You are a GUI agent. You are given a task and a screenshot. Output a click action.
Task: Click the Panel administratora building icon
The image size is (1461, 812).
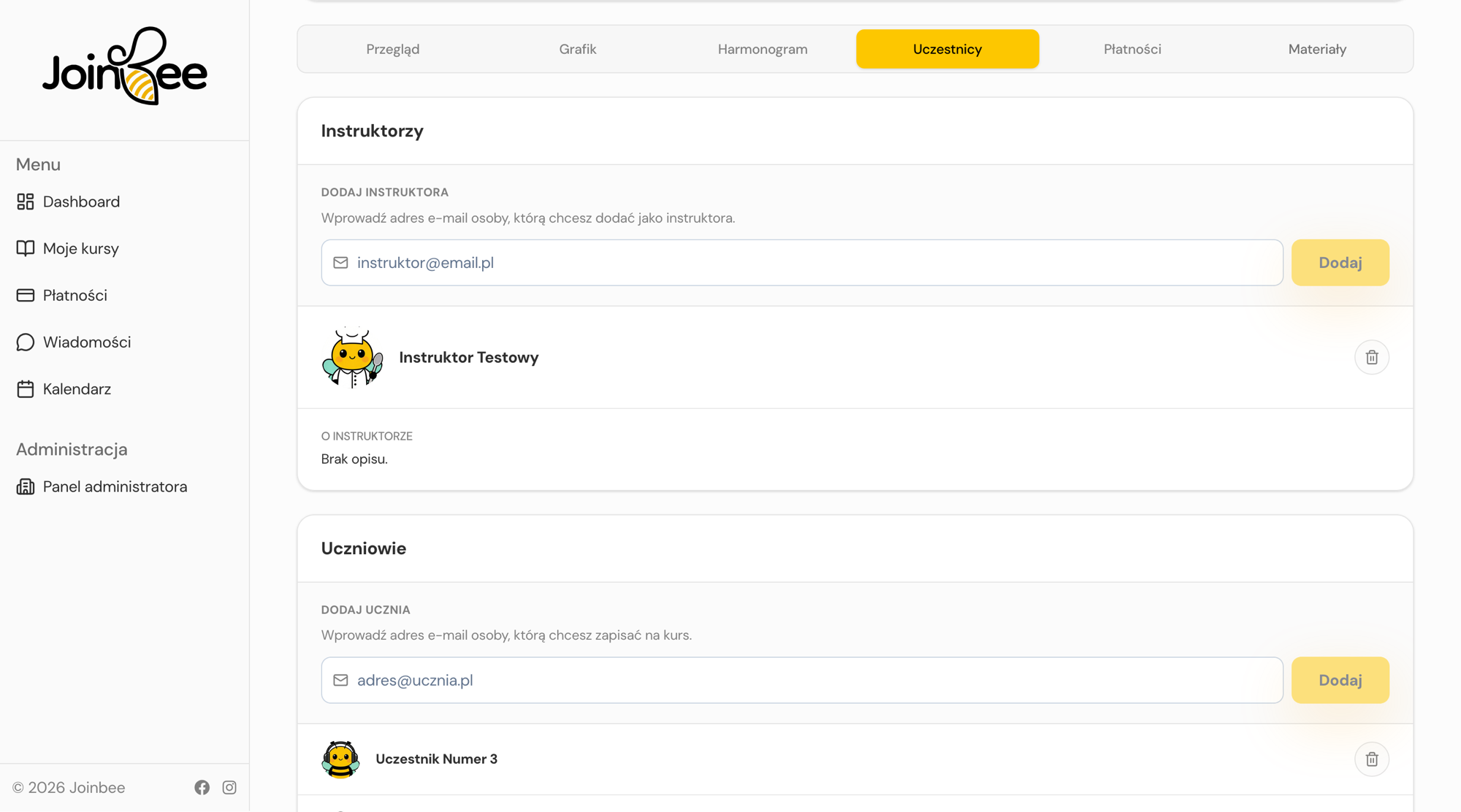coord(26,486)
